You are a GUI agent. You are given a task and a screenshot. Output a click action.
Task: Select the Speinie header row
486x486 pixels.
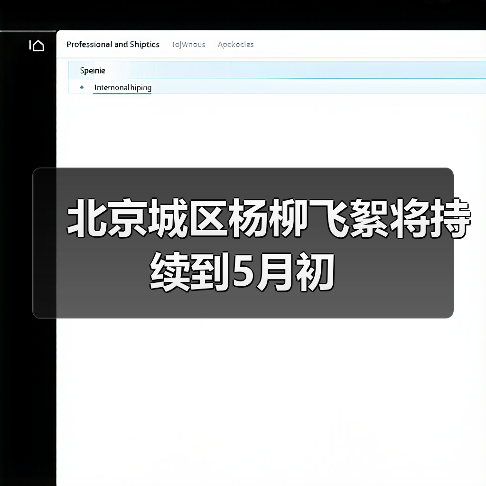[277, 70]
